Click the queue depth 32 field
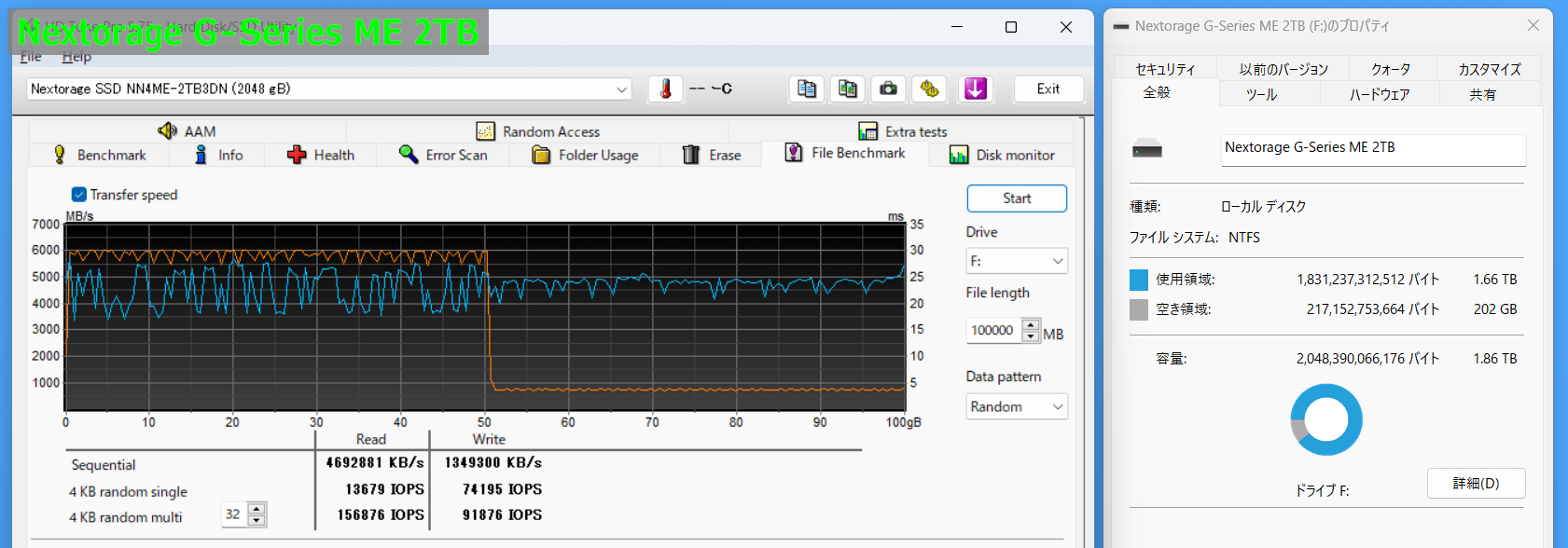The height and width of the screenshot is (548, 1568). (x=235, y=514)
